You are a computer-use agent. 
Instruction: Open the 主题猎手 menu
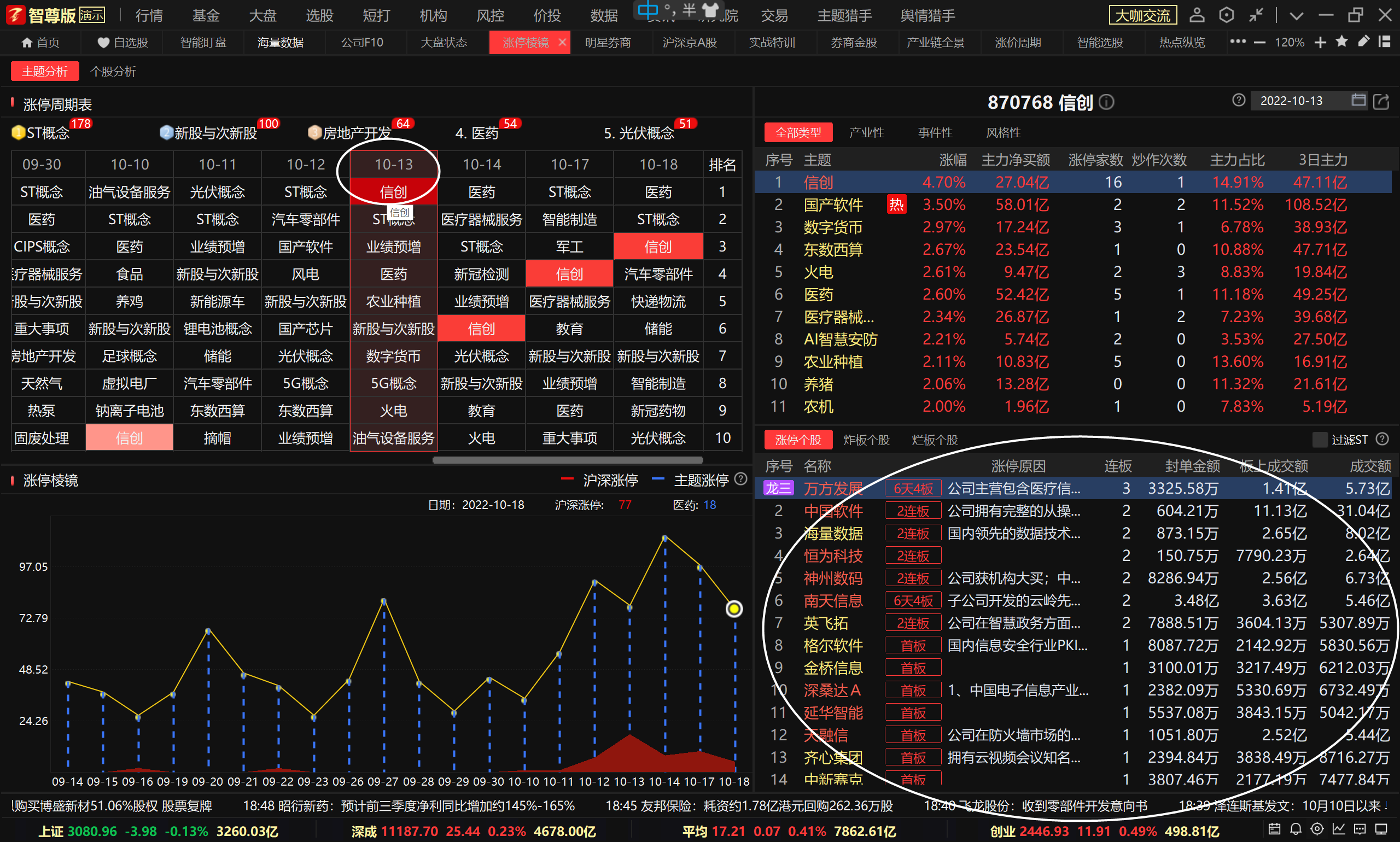(844, 15)
